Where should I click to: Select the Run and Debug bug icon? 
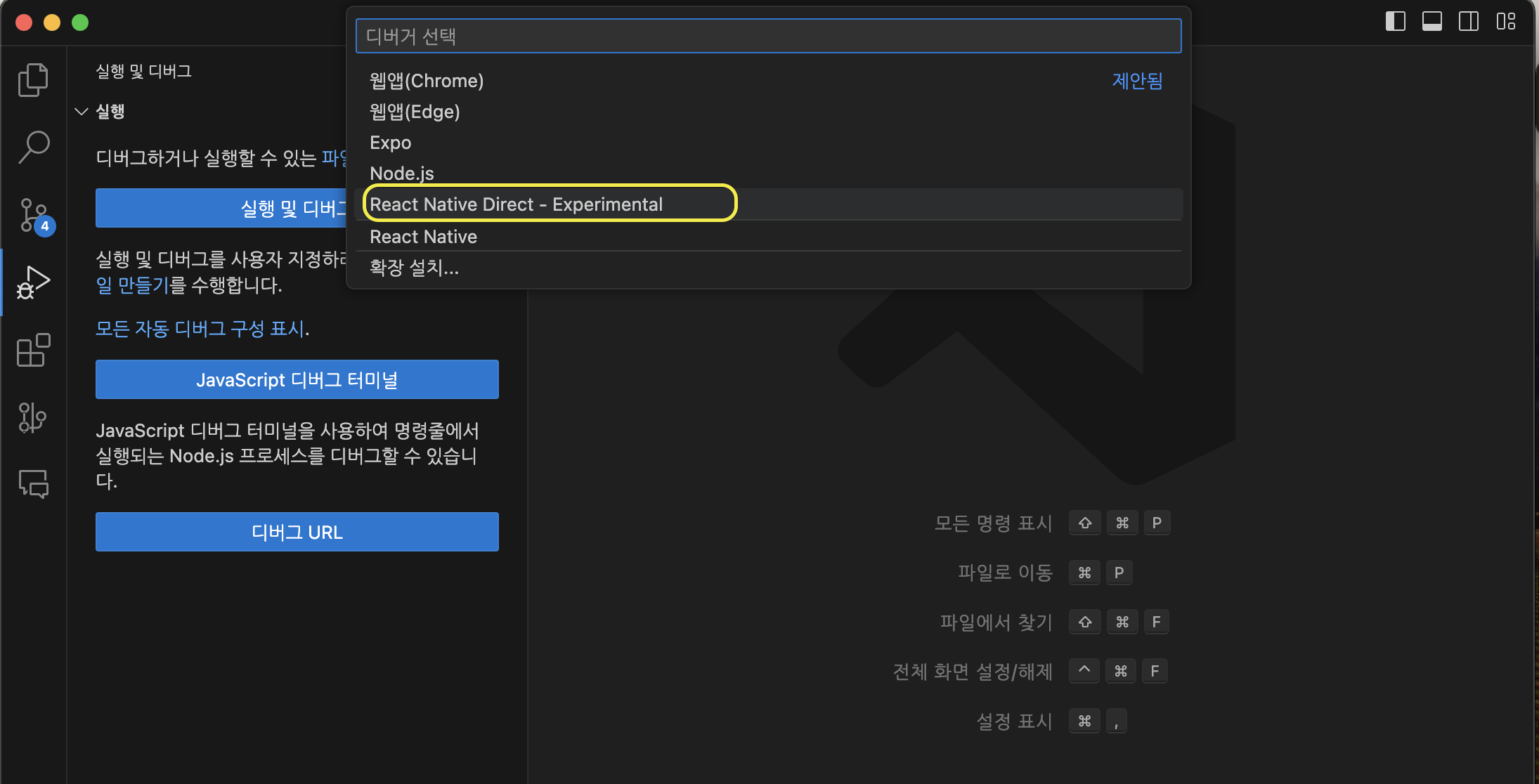coord(33,282)
